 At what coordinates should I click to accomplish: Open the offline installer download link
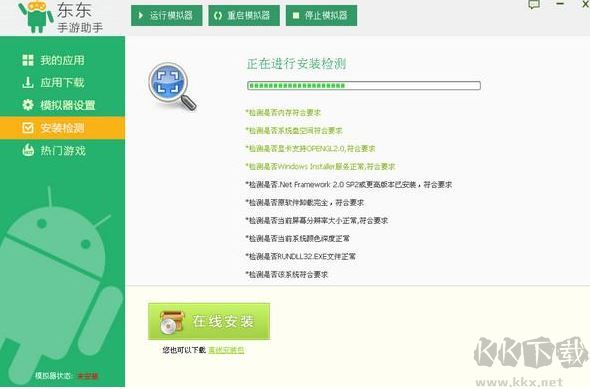[226, 350]
